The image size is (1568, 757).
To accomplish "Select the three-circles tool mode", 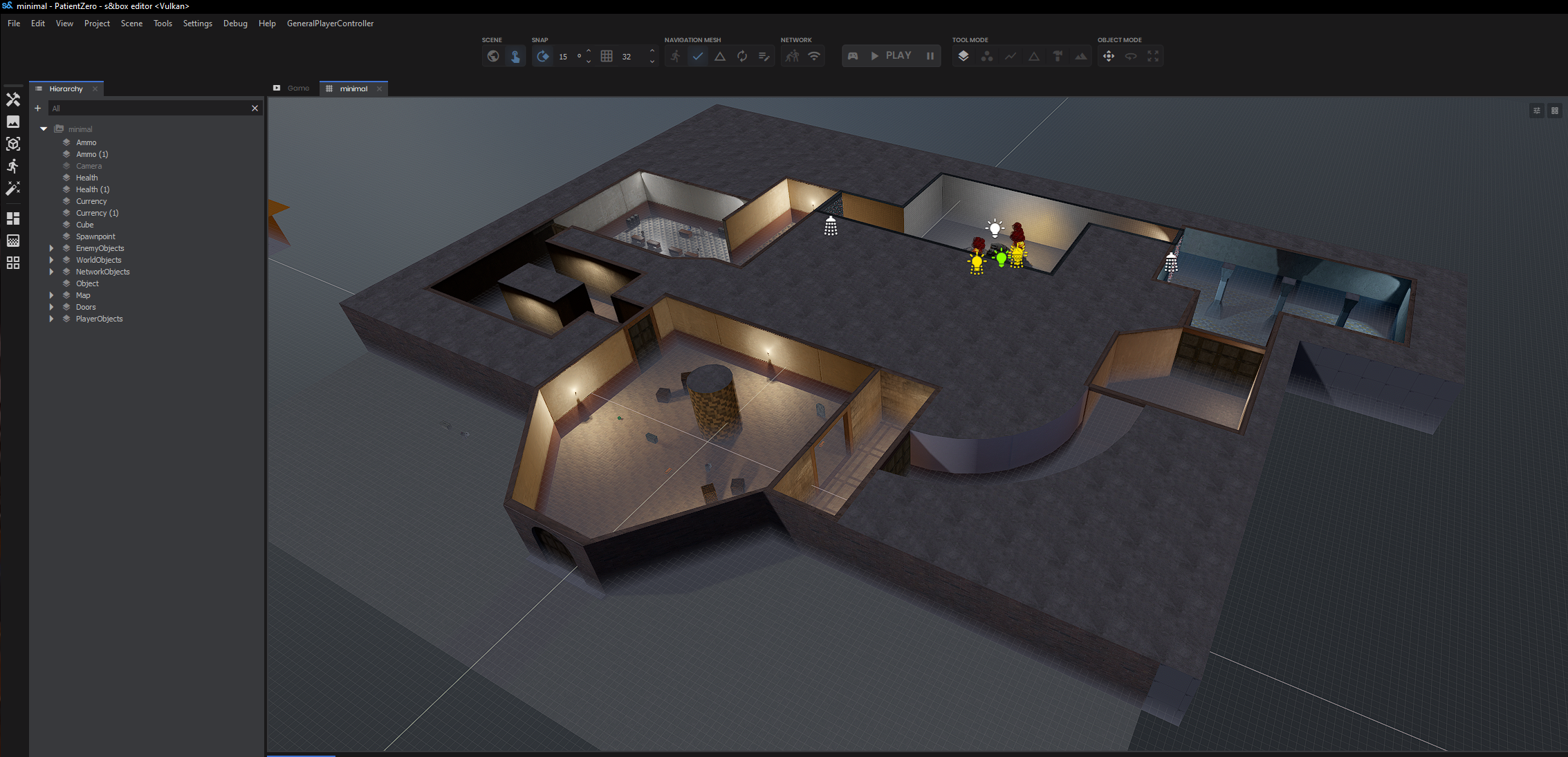I will pos(987,56).
